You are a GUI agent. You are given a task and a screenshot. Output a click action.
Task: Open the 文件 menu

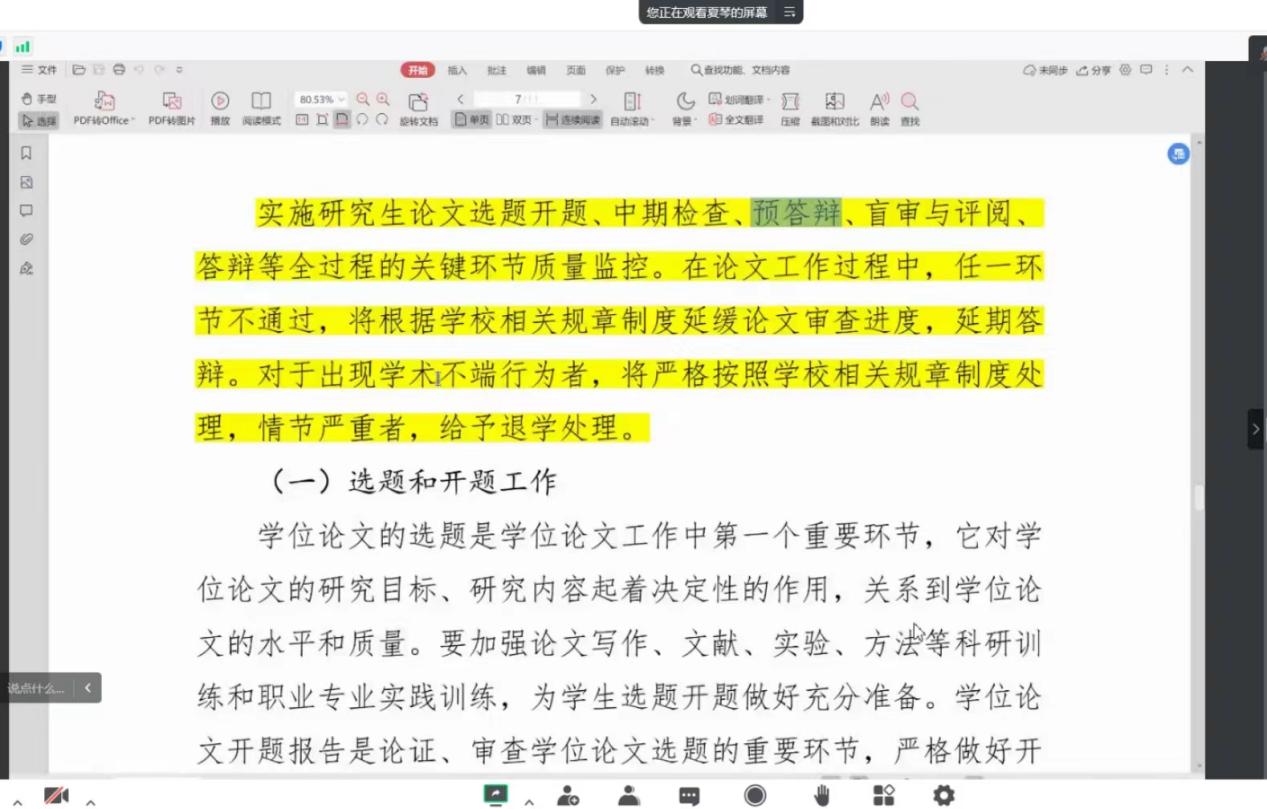tap(40, 70)
